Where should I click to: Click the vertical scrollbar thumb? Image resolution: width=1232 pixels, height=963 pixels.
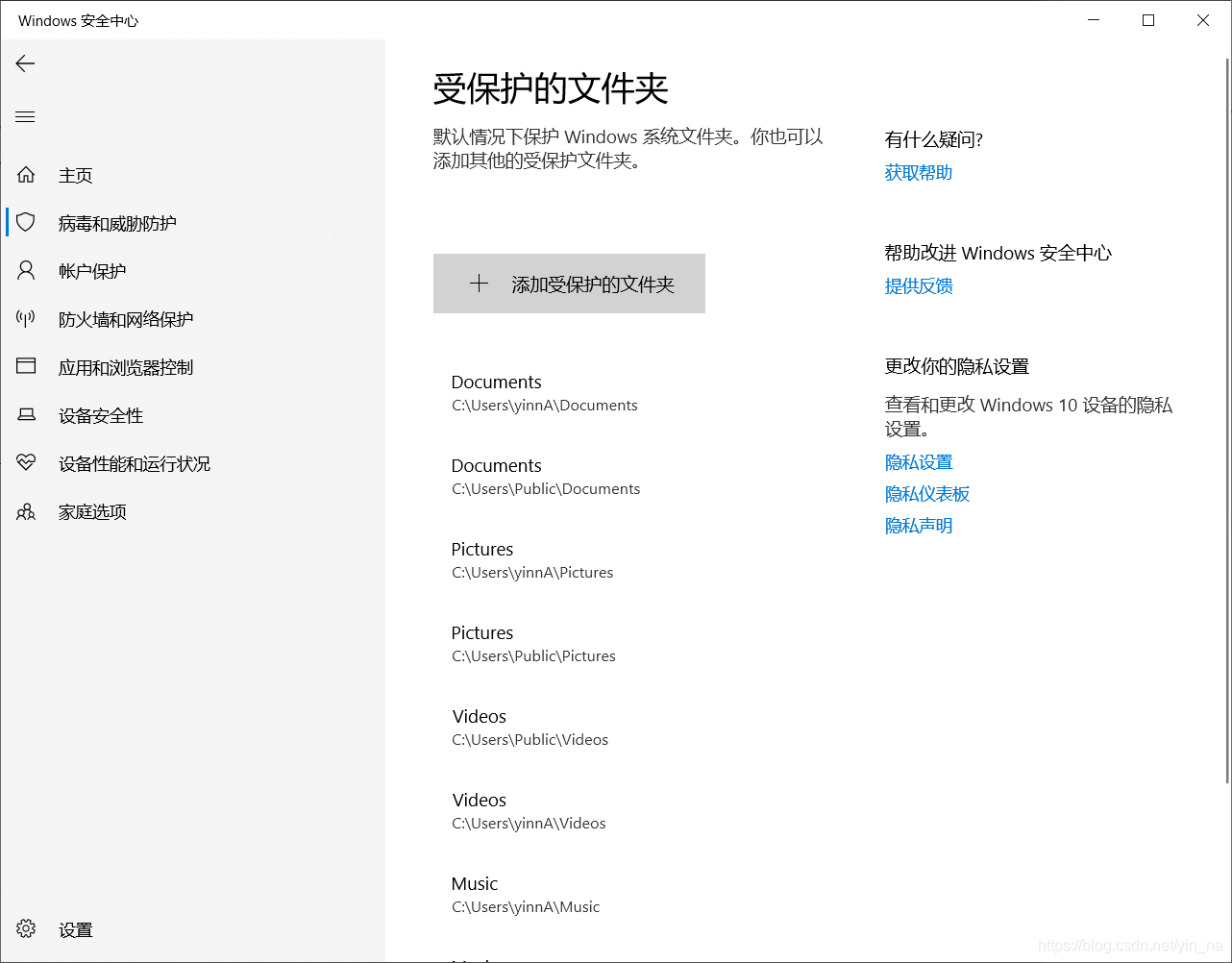click(1226, 420)
